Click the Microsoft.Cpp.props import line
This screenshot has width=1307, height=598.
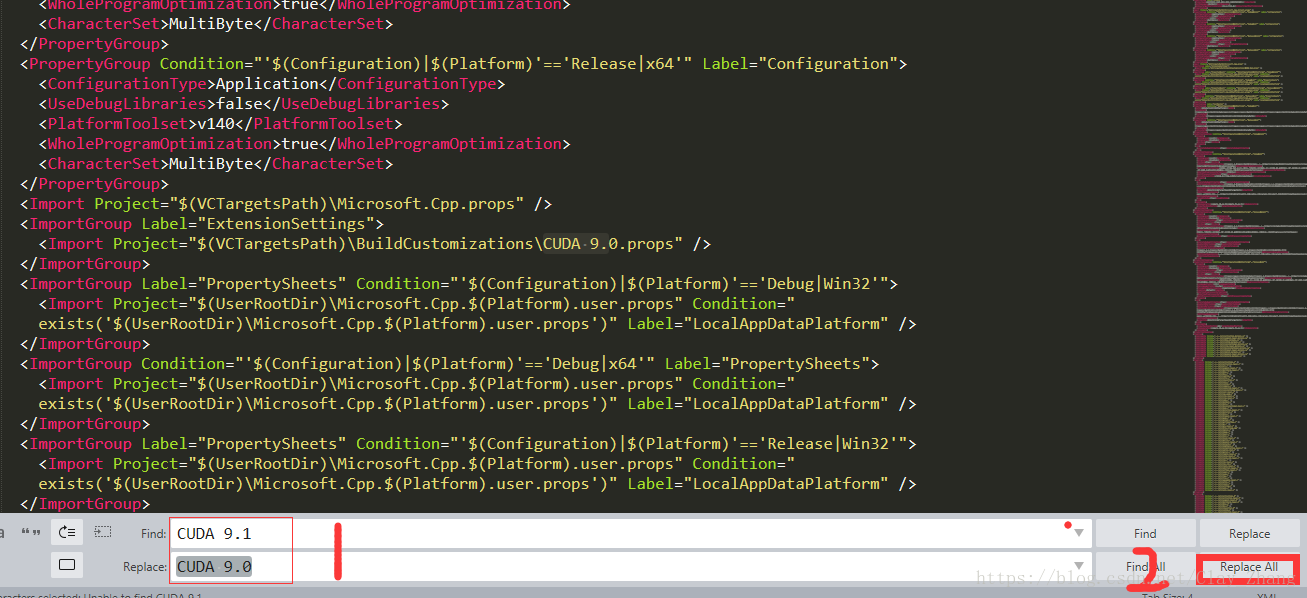286,203
